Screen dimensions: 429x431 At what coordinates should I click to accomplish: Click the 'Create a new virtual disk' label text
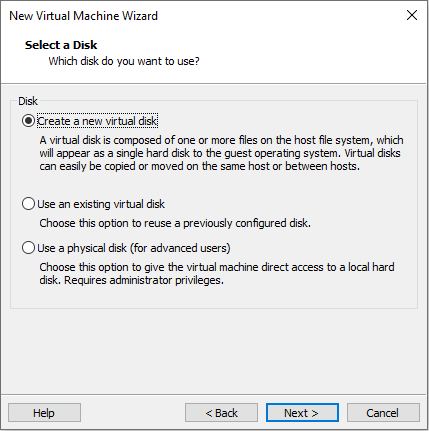click(x=97, y=121)
